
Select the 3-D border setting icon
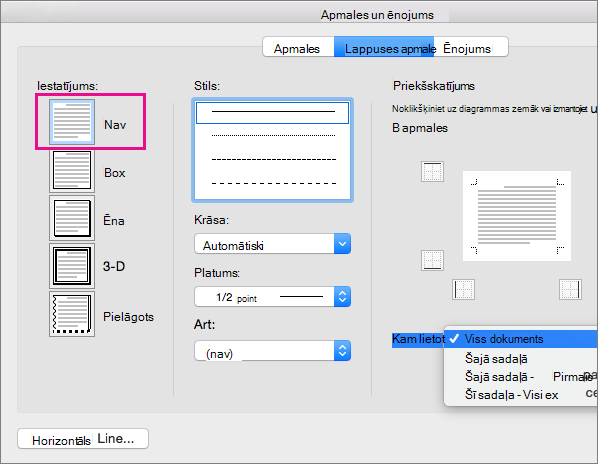pos(72,266)
